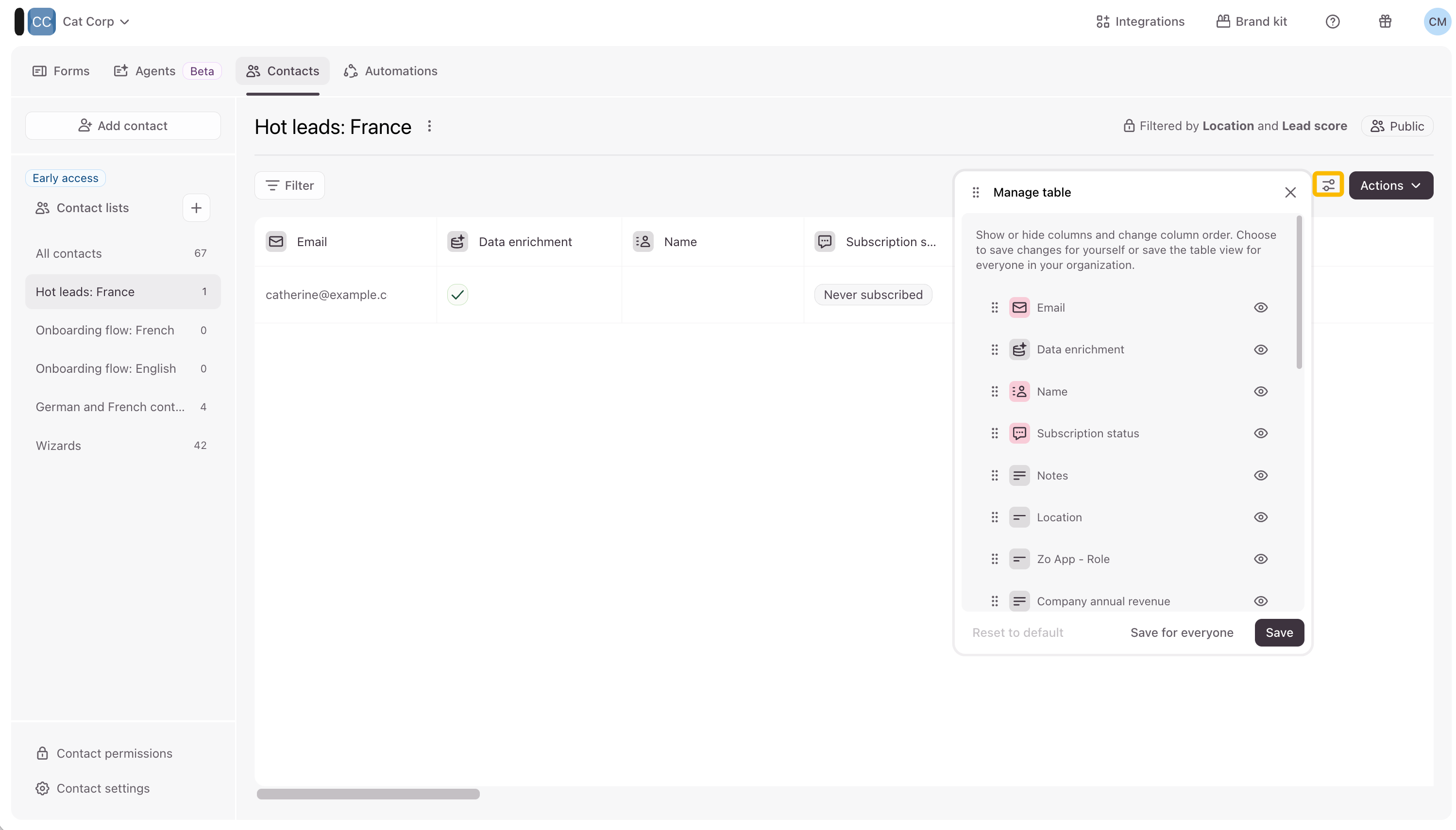Switch to the Automations tab
Screen dimensions: 1456x830
pos(390,71)
